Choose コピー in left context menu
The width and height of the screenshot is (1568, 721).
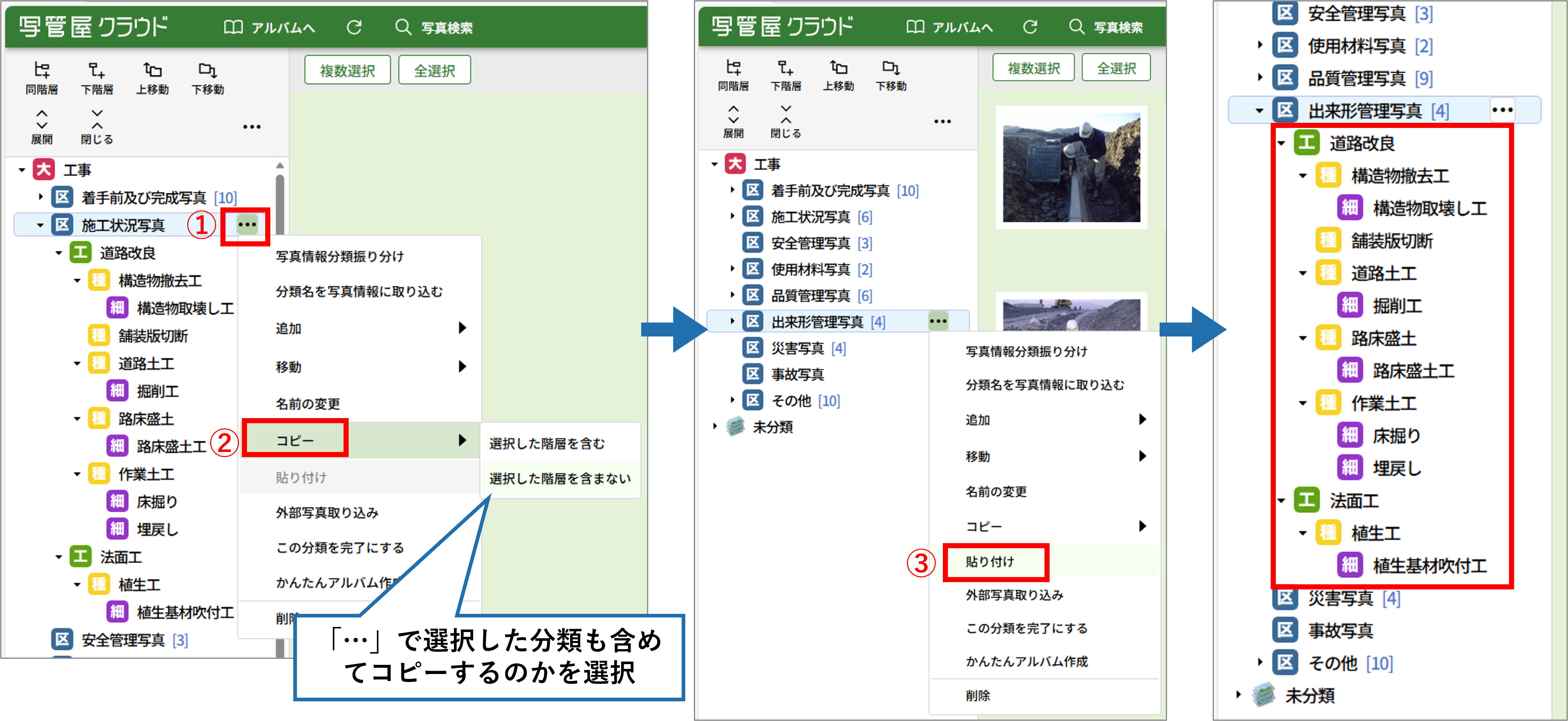[295, 440]
